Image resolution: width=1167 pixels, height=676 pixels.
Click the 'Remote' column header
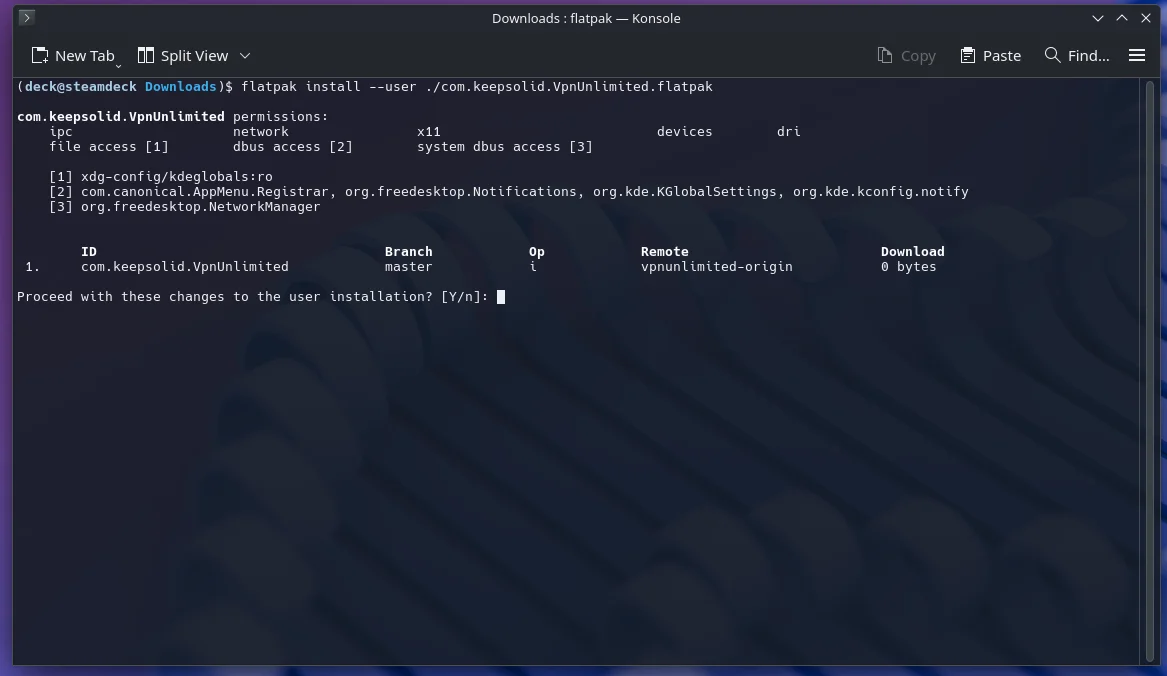[x=665, y=252]
